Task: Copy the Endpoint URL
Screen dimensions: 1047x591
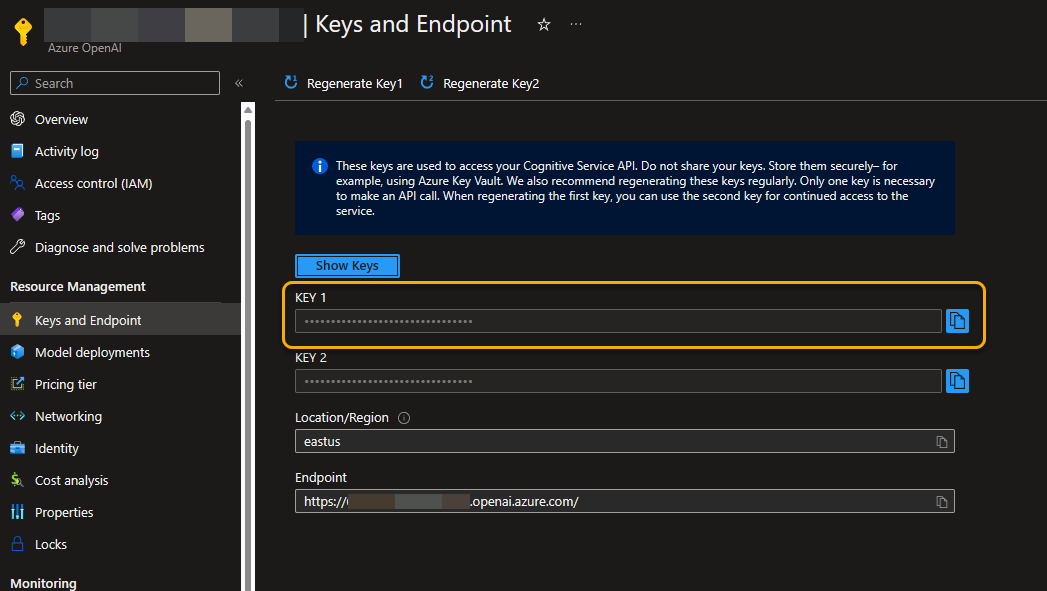Action: 941,501
